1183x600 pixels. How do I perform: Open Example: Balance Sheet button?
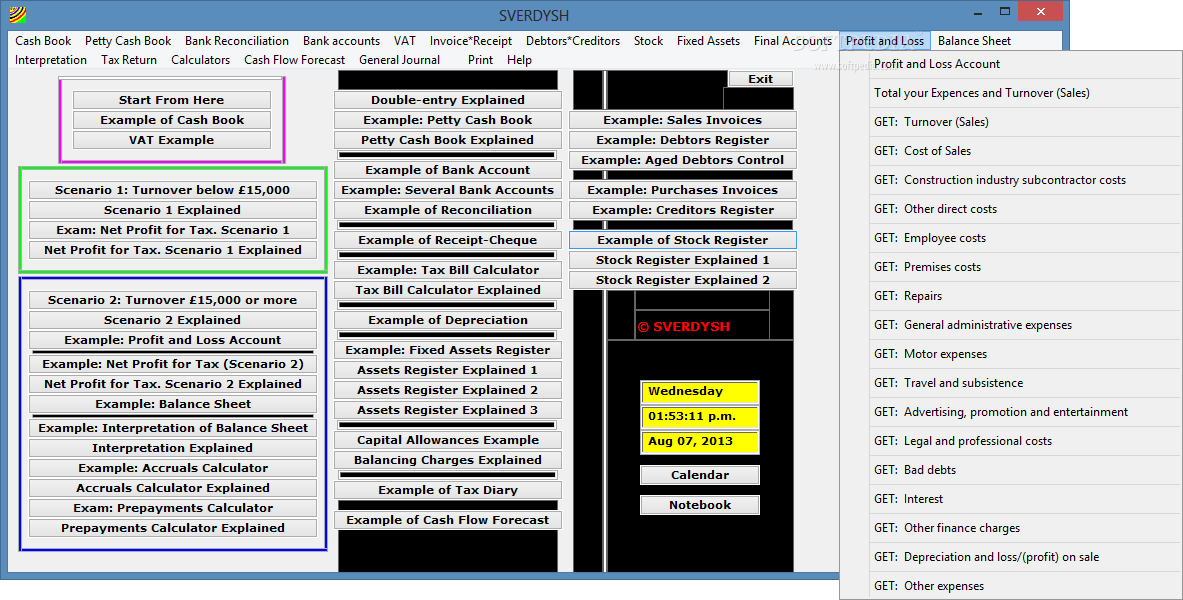pyautogui.click(x=173, y=404)
